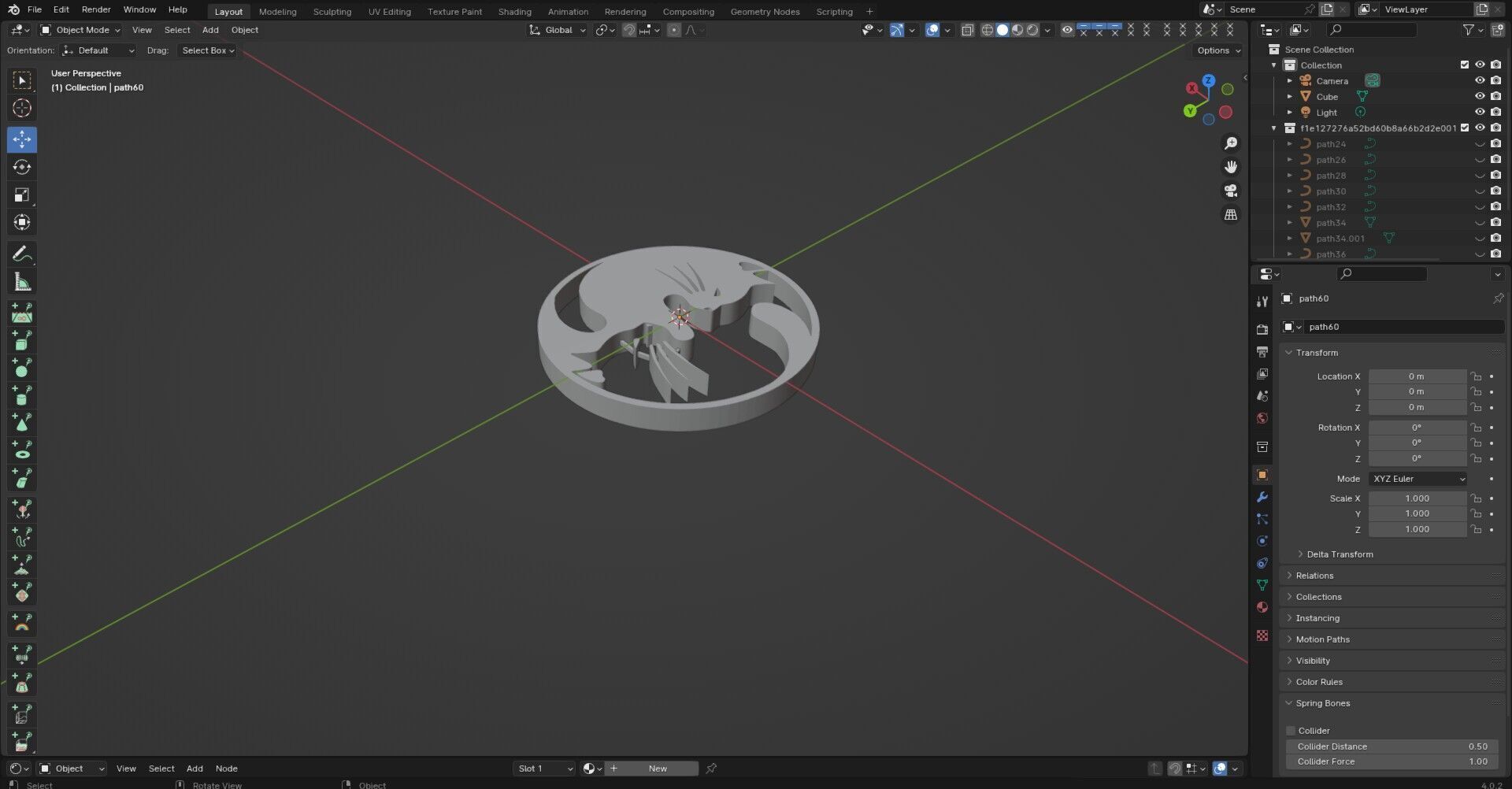Screen dimensions: 1512x789
Task: Select the Select Box tool icon
Action: [x=22, y=80]
